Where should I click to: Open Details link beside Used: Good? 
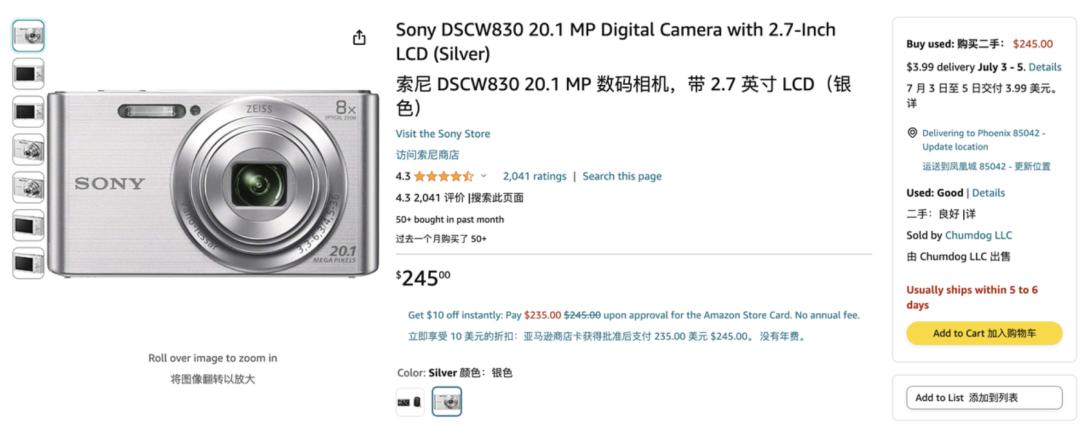coord(988,193)
